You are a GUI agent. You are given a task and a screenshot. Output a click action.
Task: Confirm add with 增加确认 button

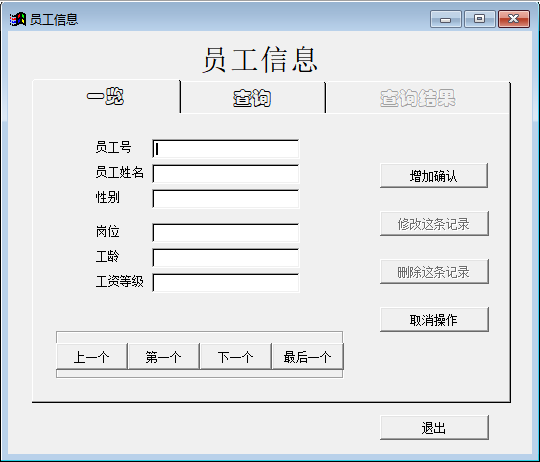[434, 176]
